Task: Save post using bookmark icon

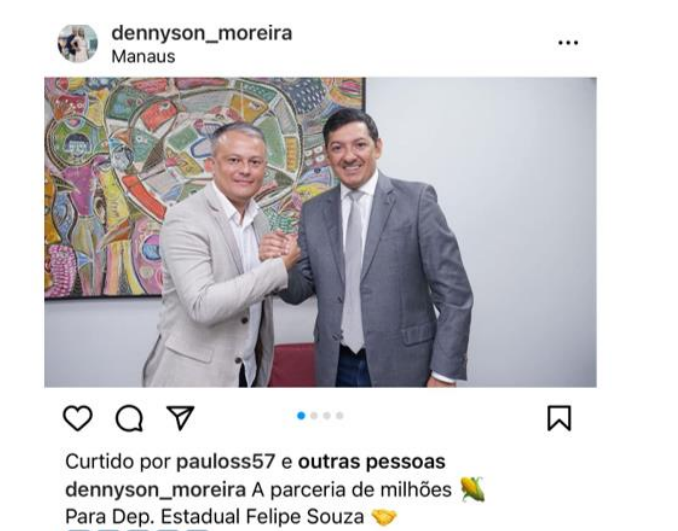Action: click(559, 418)
